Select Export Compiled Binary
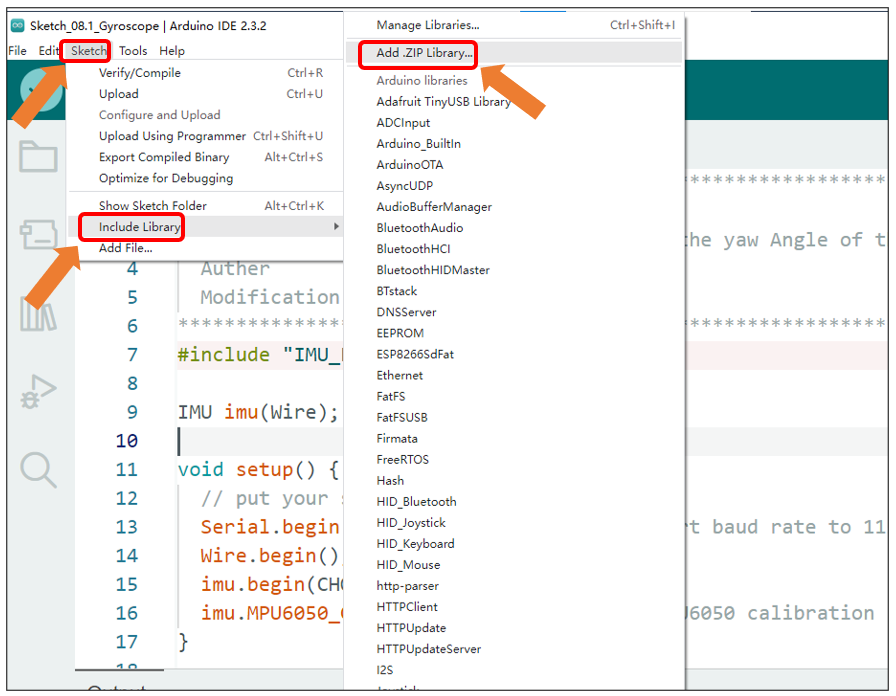The width and height of the screenshot is (896, 696). coord(206,157)
